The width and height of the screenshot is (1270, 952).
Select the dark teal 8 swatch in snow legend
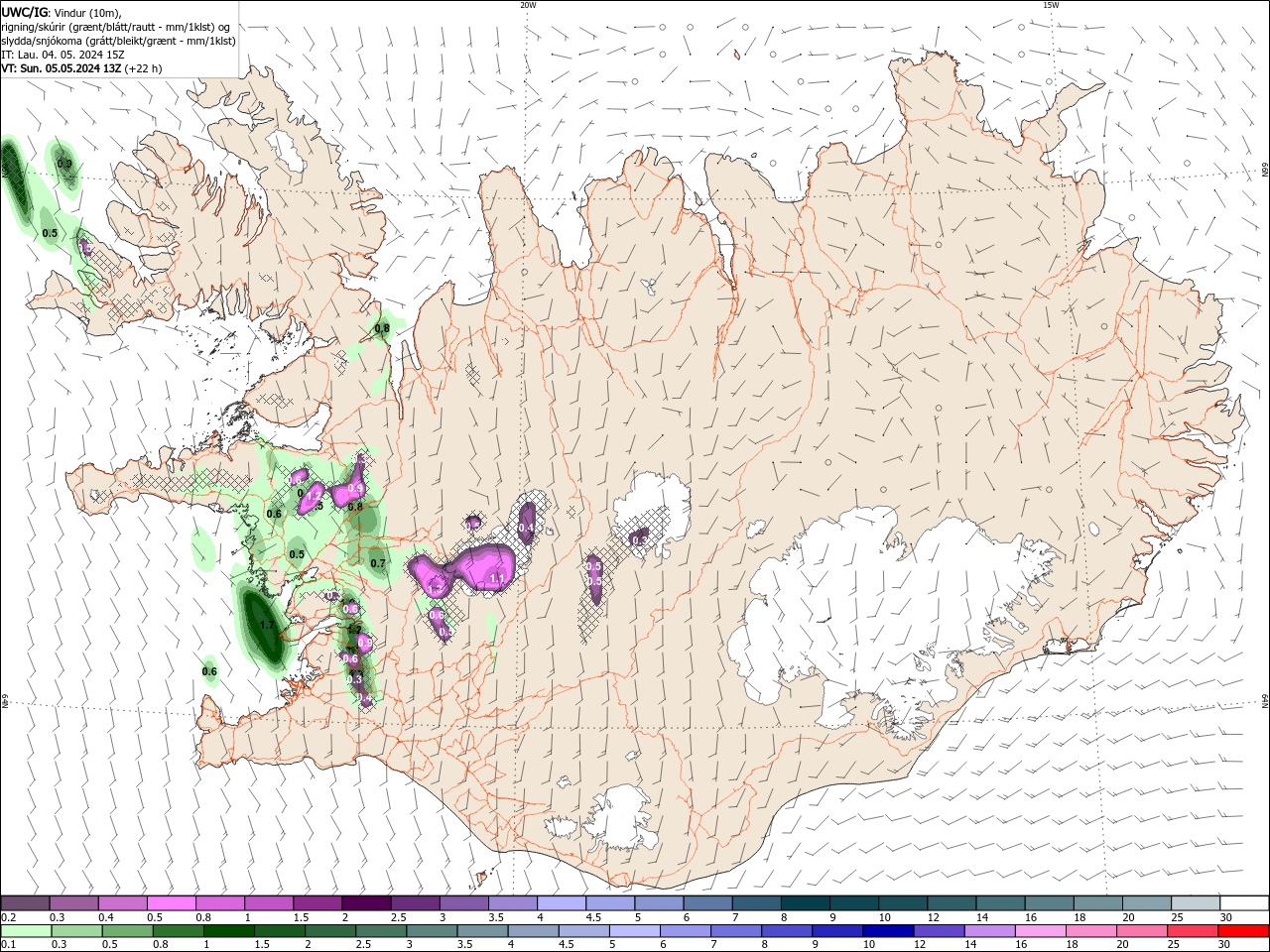coord(806,903)
